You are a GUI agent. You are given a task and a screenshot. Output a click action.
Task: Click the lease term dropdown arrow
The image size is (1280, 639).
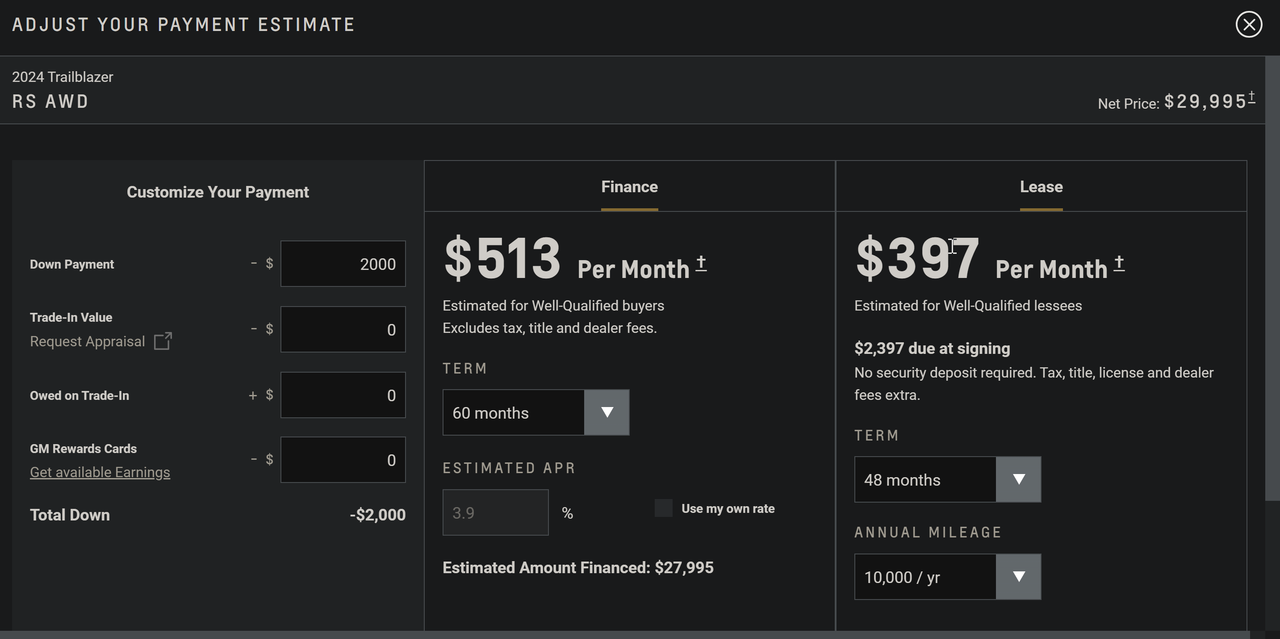coord(1019,480)
